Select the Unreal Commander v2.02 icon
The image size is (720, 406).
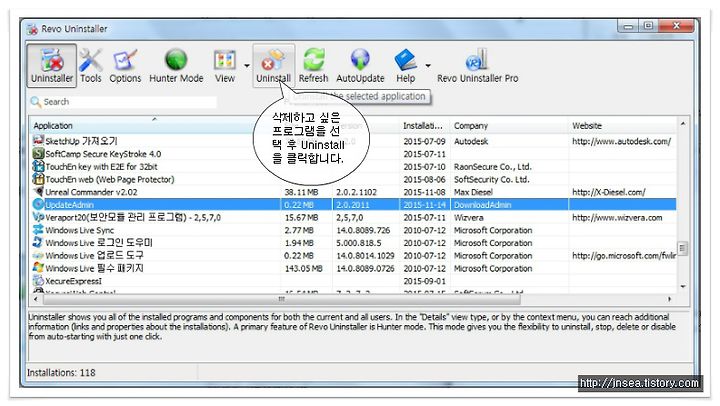(x=38, y=192)
